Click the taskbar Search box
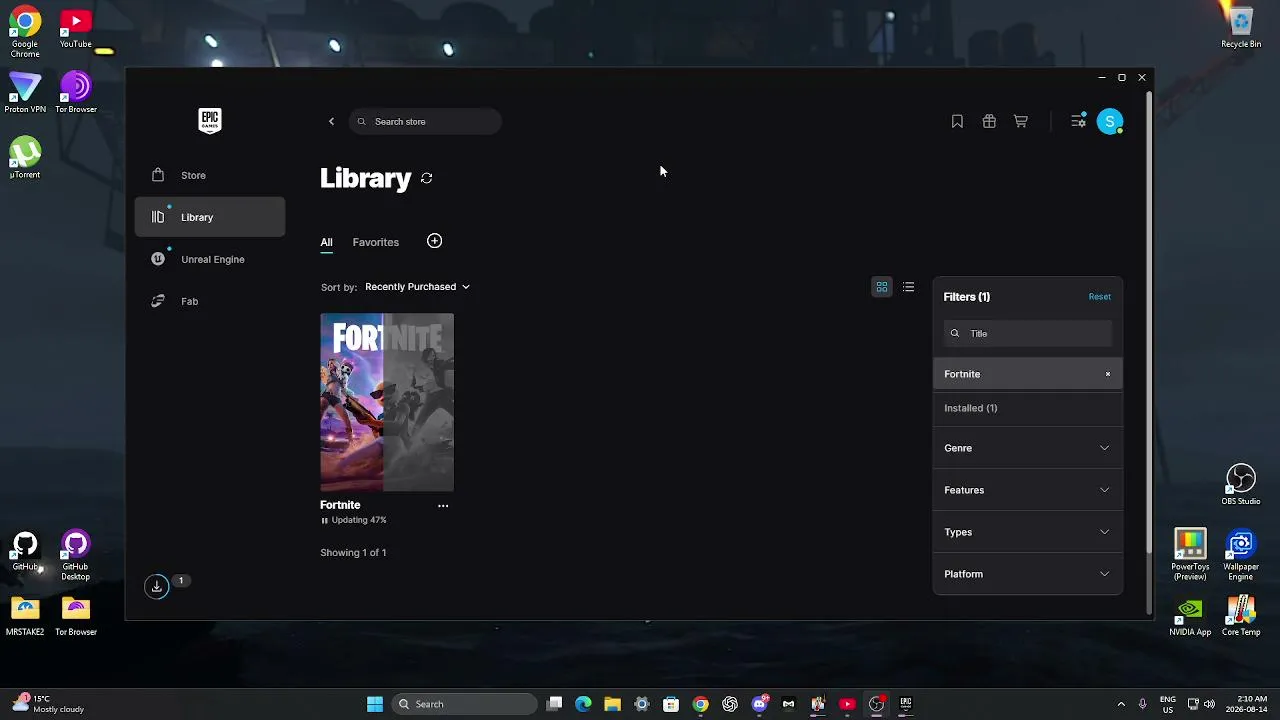This screenshot has height=720, width=1280. tap(464, 704)
